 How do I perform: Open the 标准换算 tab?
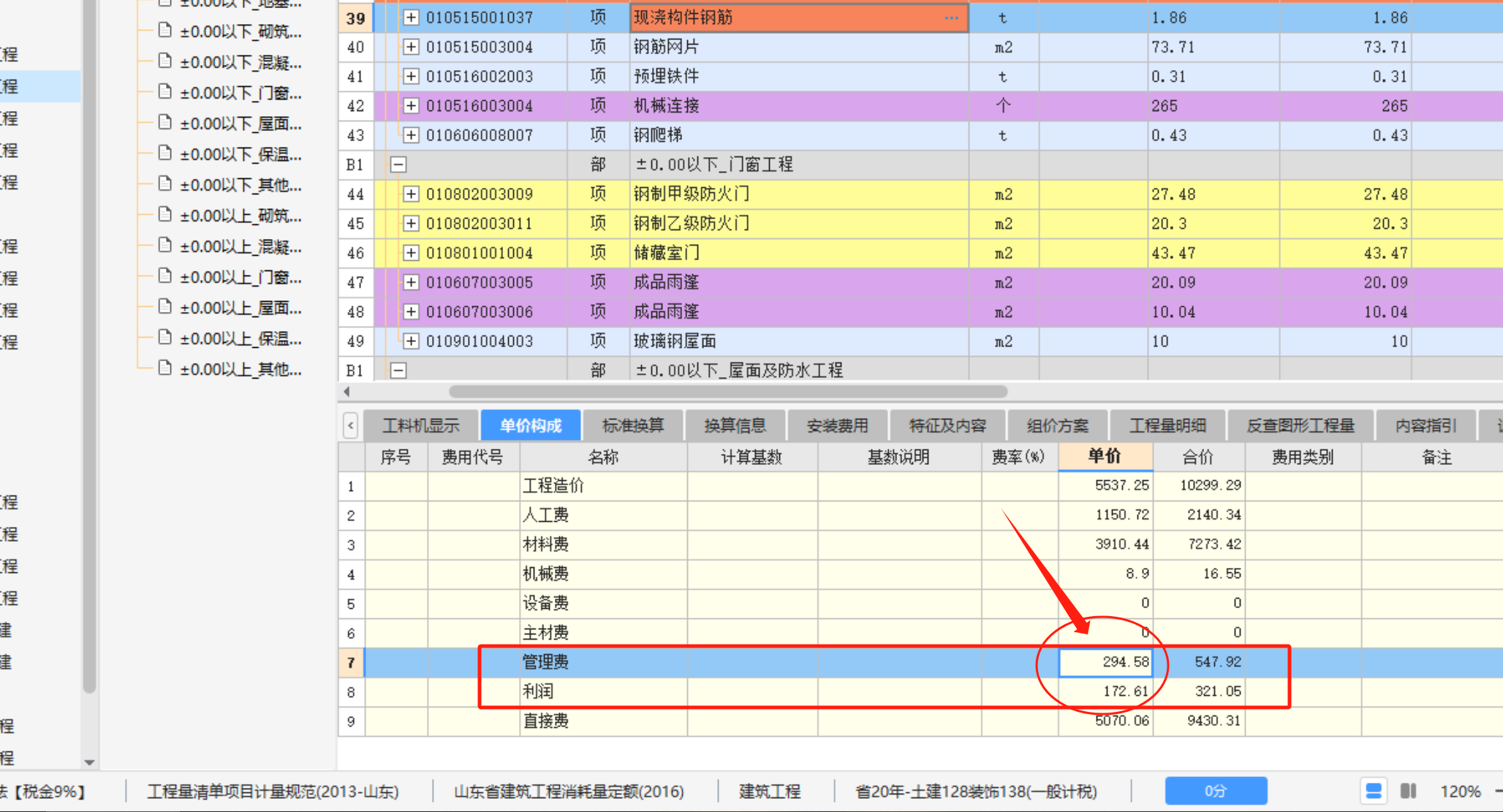click(x=633, y=425)
